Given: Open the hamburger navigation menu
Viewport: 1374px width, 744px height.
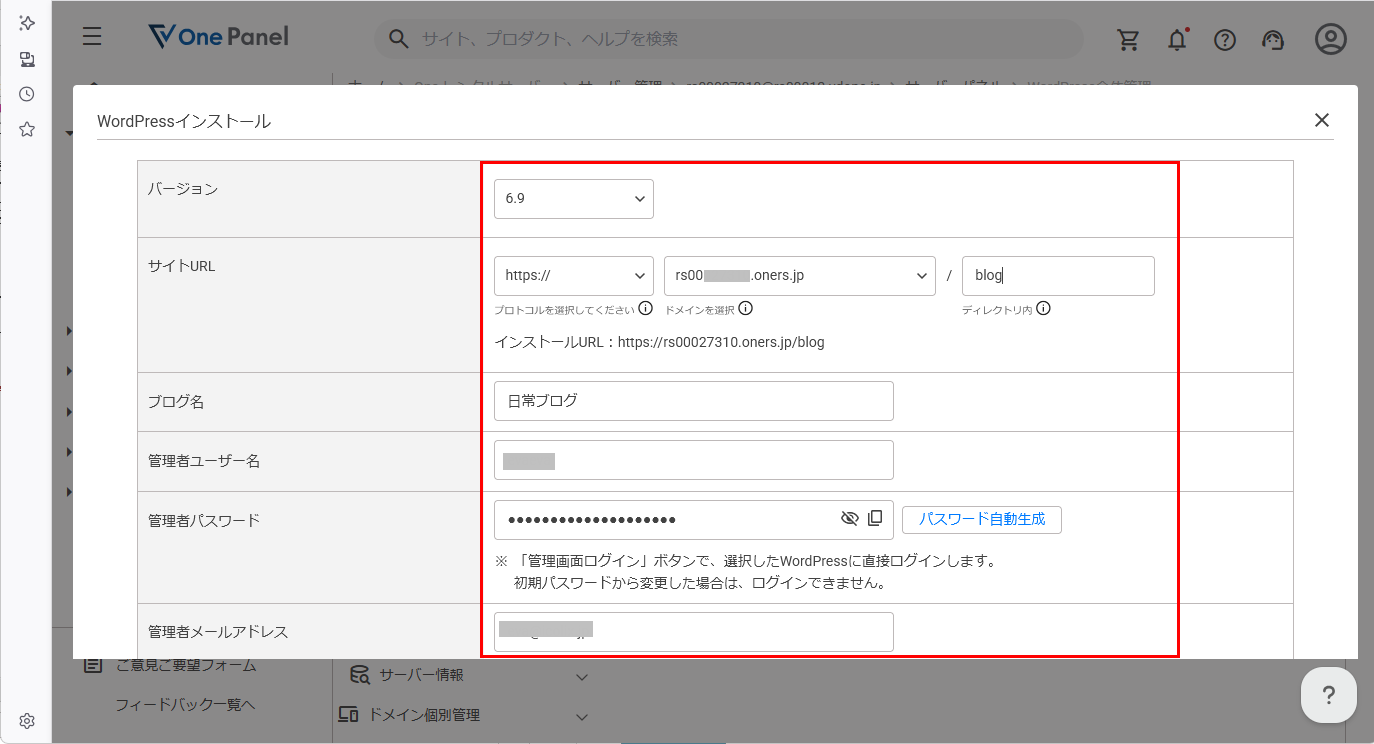Looking at the screenshot, I should coord(91,36).
